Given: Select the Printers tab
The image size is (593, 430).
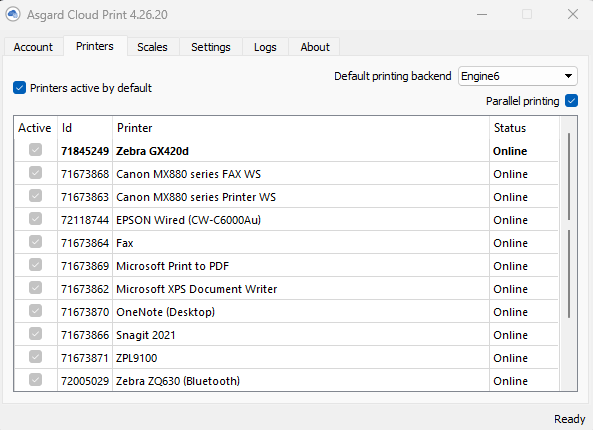Looking at the screenshot, I should coord(95,46).
